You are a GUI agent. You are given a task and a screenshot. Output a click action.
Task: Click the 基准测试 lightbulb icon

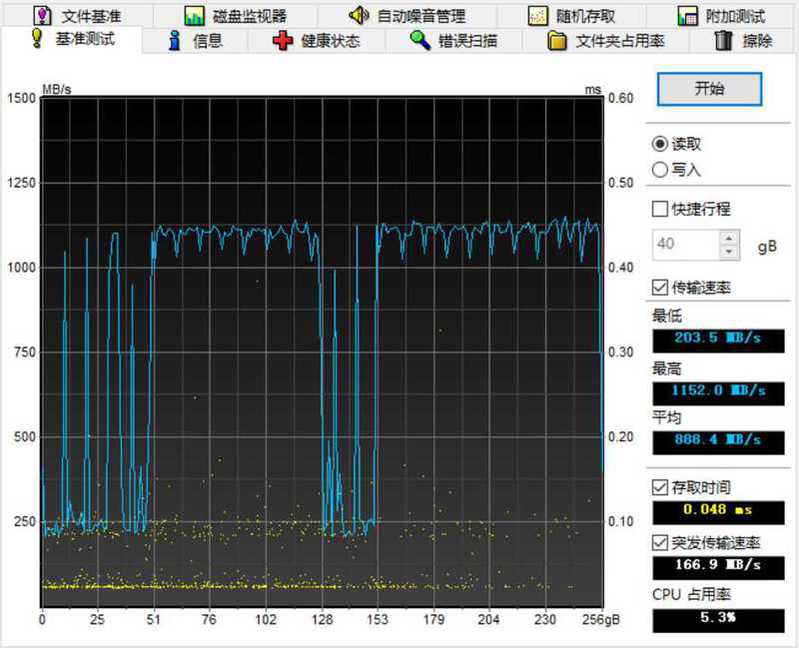[x=37, y=39]
